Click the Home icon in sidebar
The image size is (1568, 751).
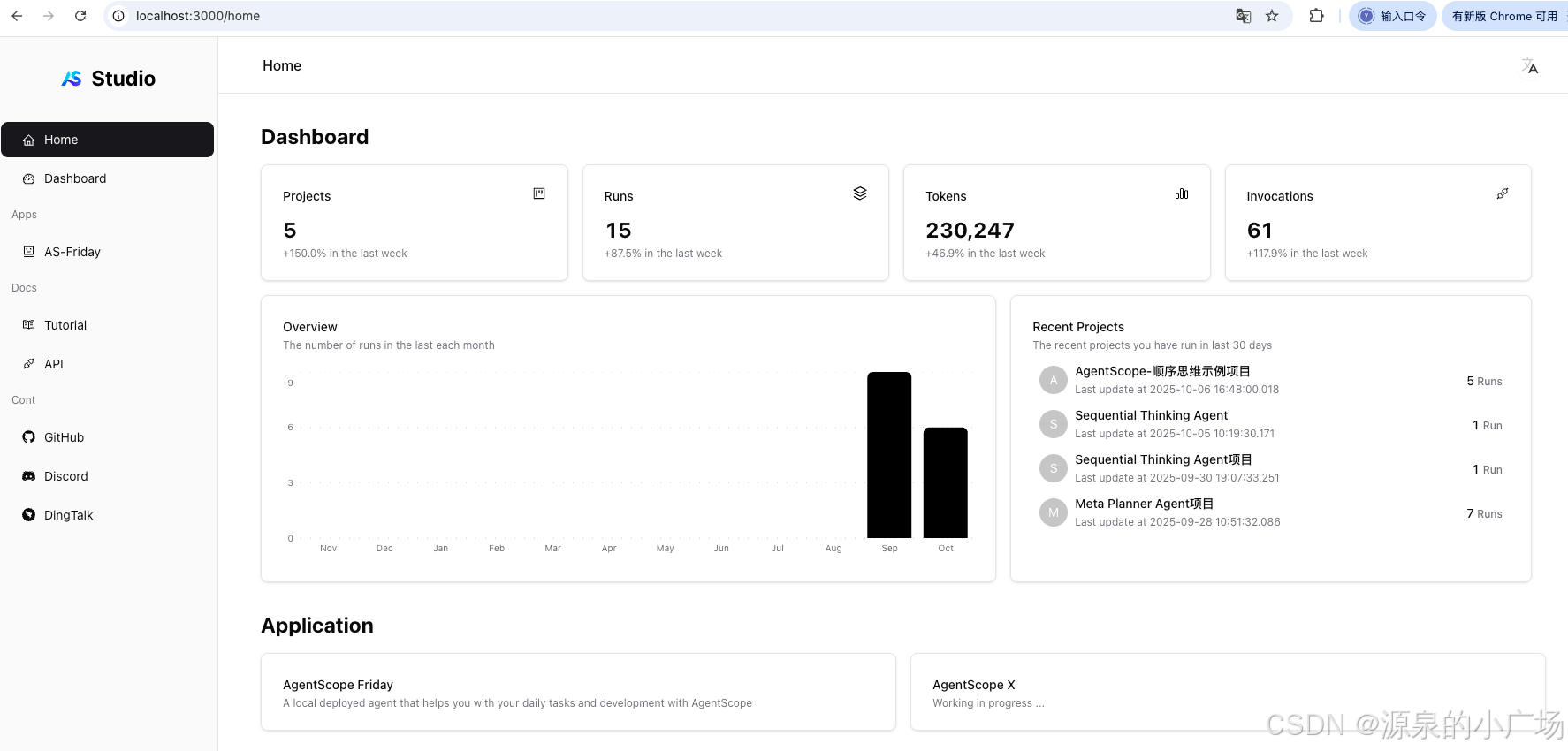pos(29,140)
